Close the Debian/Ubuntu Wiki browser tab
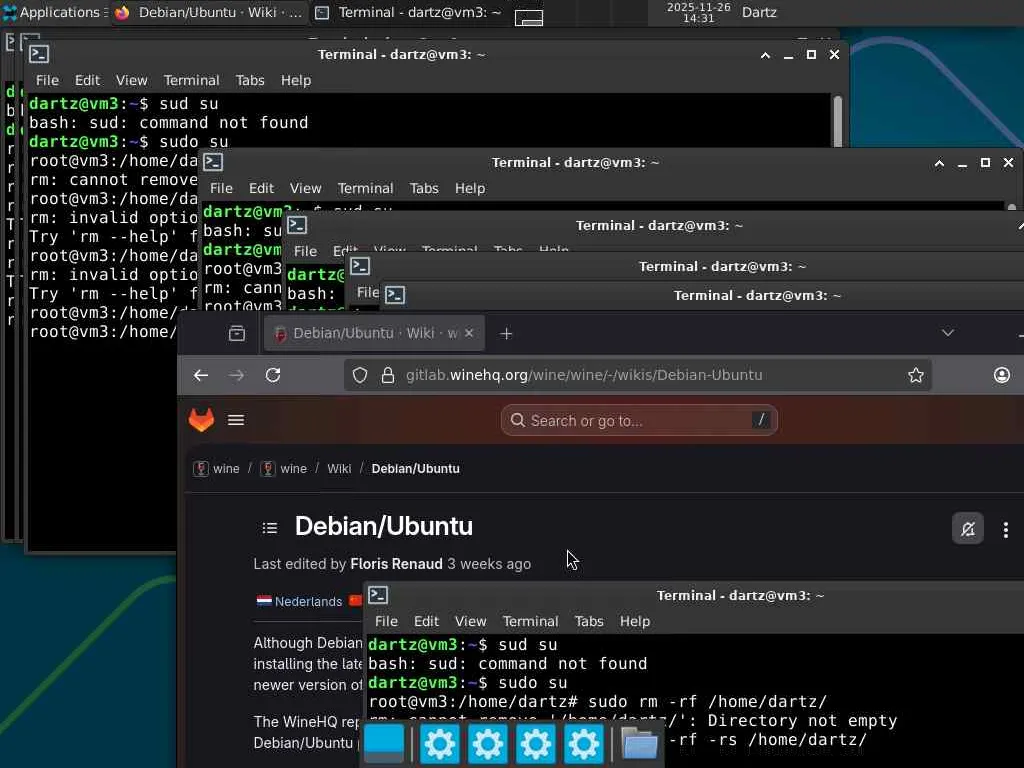 pyautogui.click(x=469, y=334)
